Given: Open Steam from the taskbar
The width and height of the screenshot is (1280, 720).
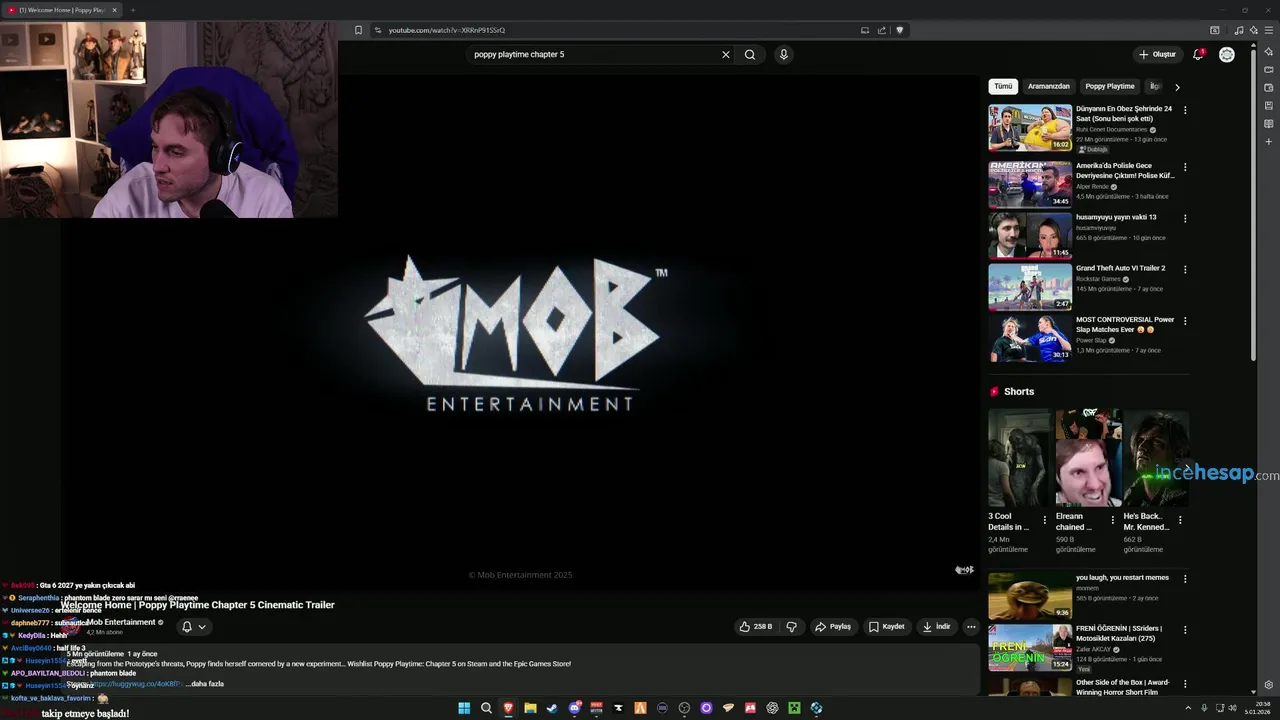Looking at the screenshot, I should [552, 708].
